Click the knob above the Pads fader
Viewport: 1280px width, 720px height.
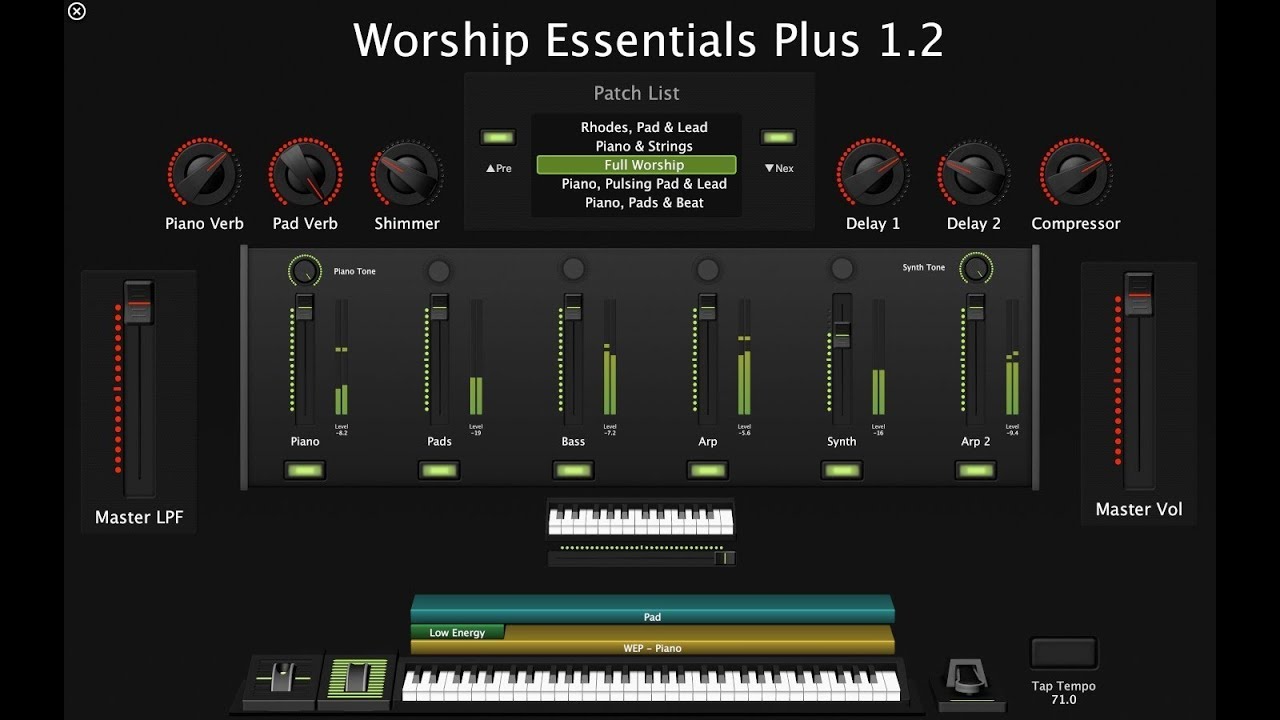(x=438, y=270)
